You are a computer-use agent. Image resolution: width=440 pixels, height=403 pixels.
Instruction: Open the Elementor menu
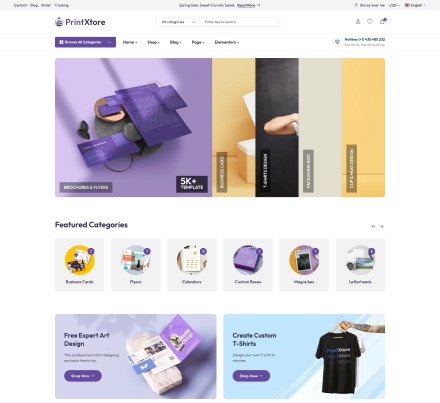point(227,42)
